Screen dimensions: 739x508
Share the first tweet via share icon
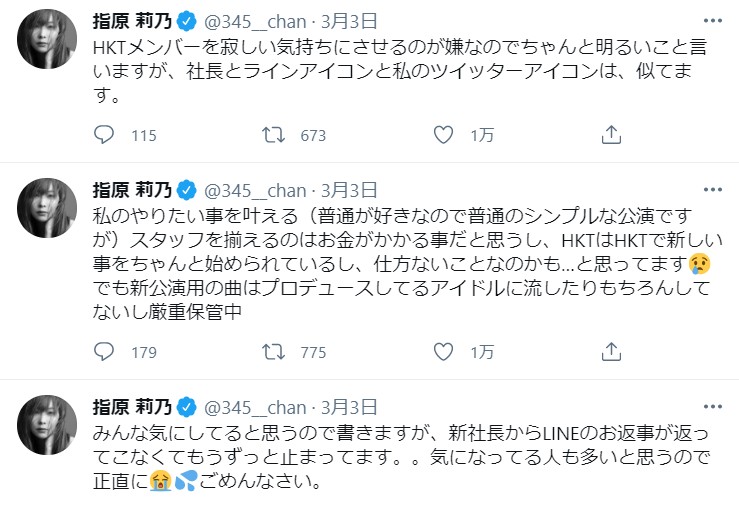pos(611,135)
